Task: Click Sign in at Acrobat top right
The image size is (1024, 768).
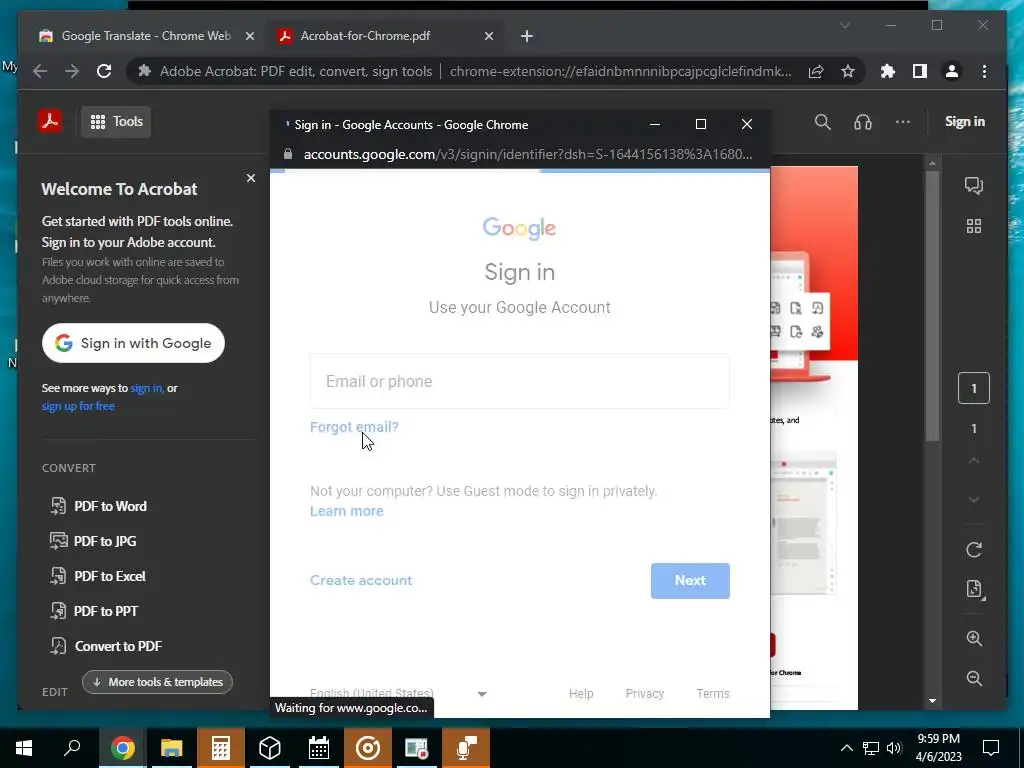Action: [965, 121]
